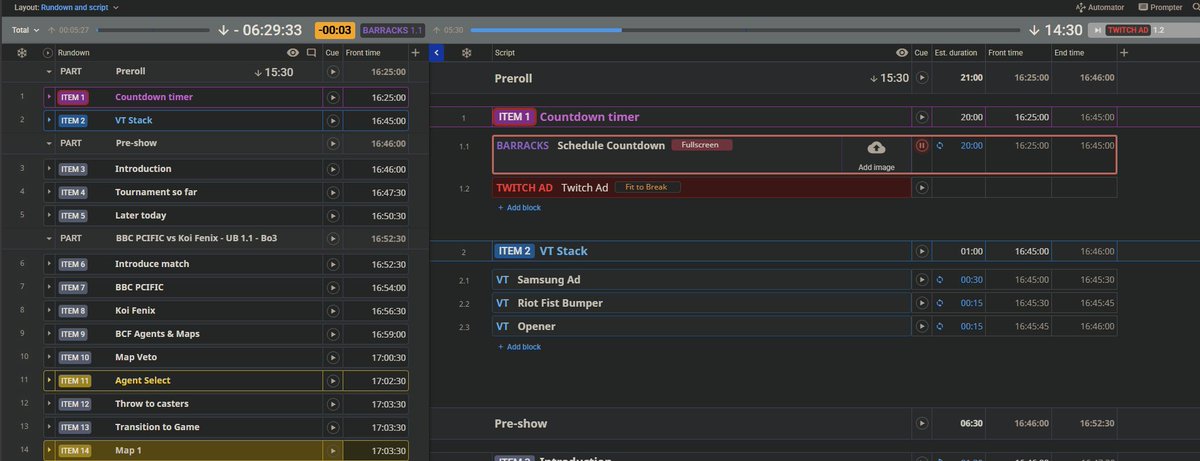The width and height of the screenshot is (1200, 461).
Task: Skip to next TWITCH AD 1.2 block
Action: tap(1099, 30)
